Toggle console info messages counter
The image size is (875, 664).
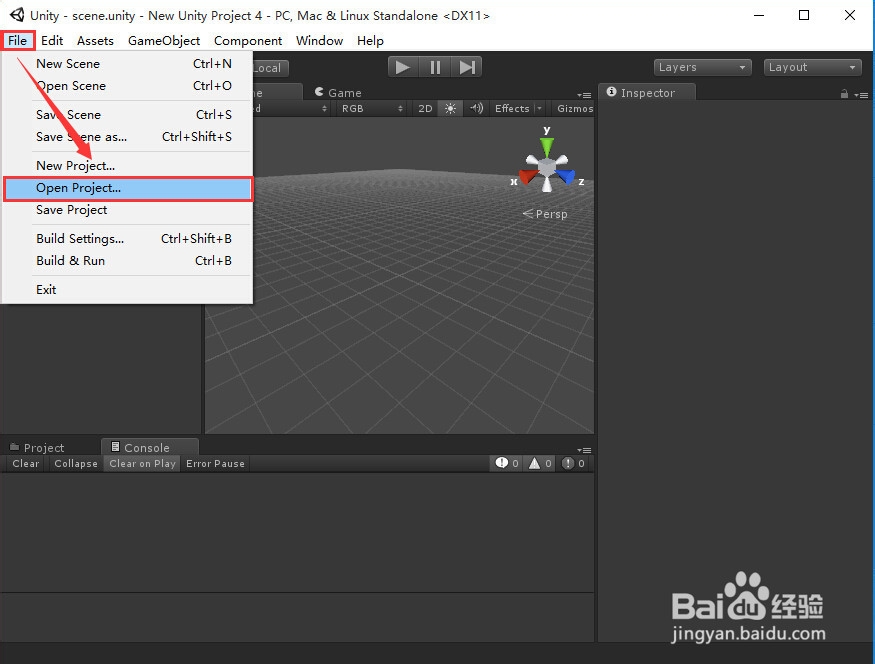(507, 463)
